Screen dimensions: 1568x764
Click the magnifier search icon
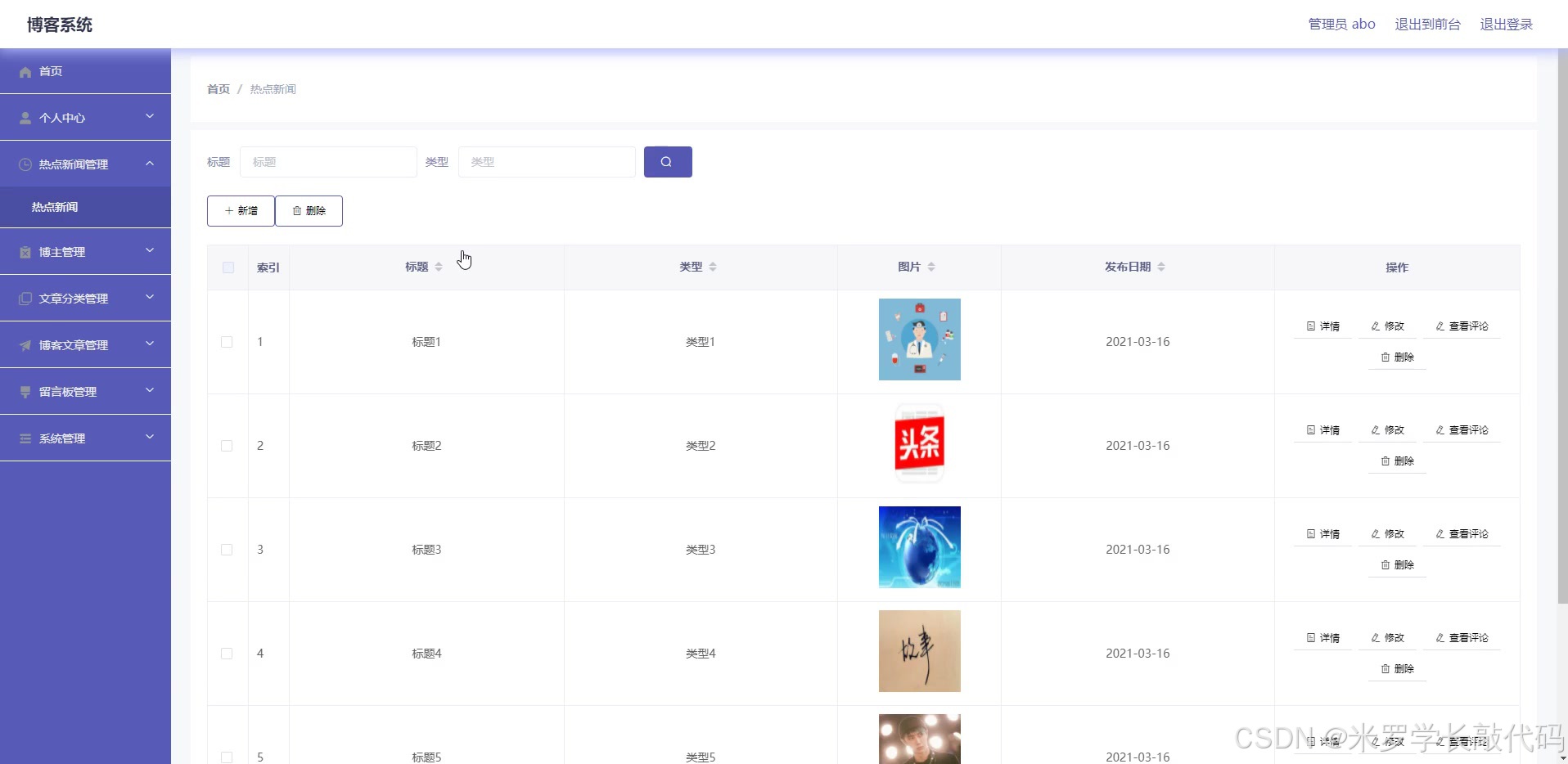coord(667,161)
